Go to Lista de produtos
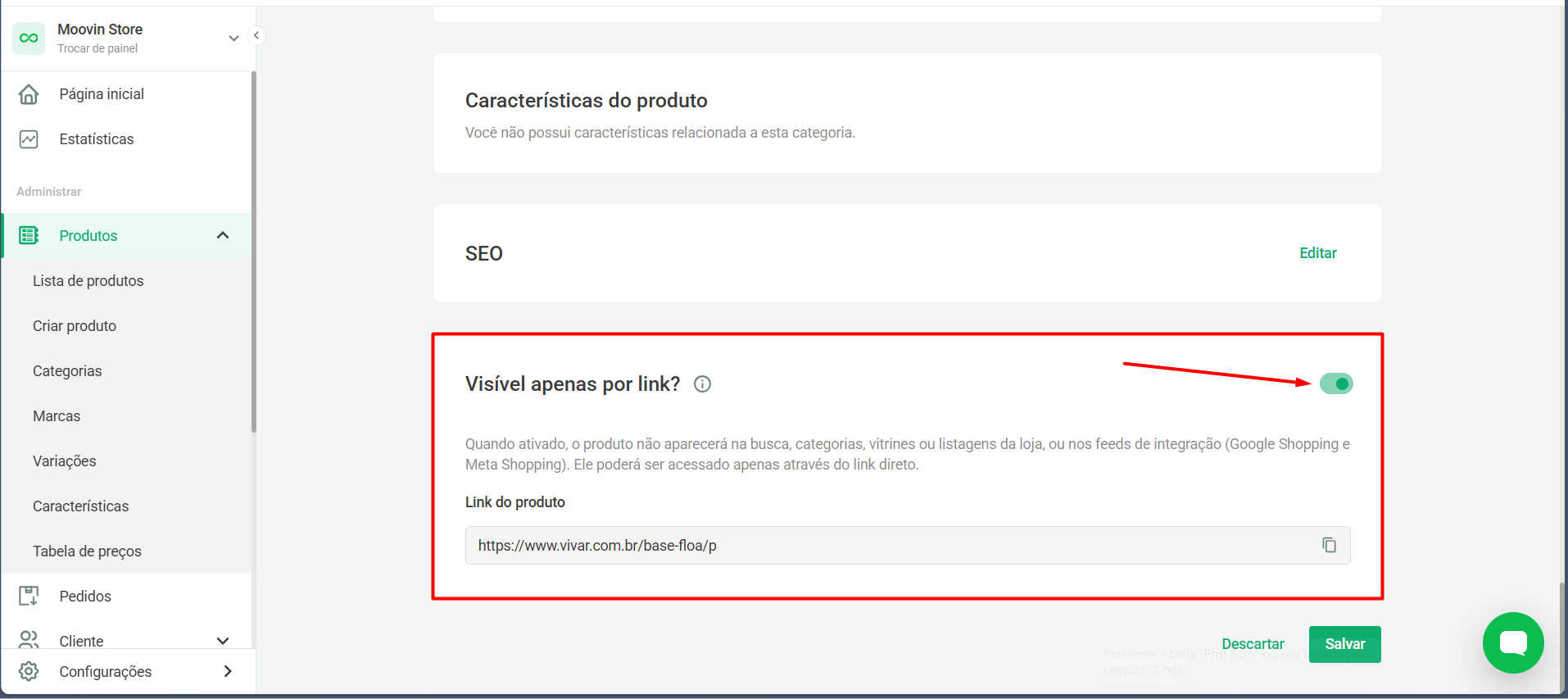1568x699 pixels. (x=88, y=280)
